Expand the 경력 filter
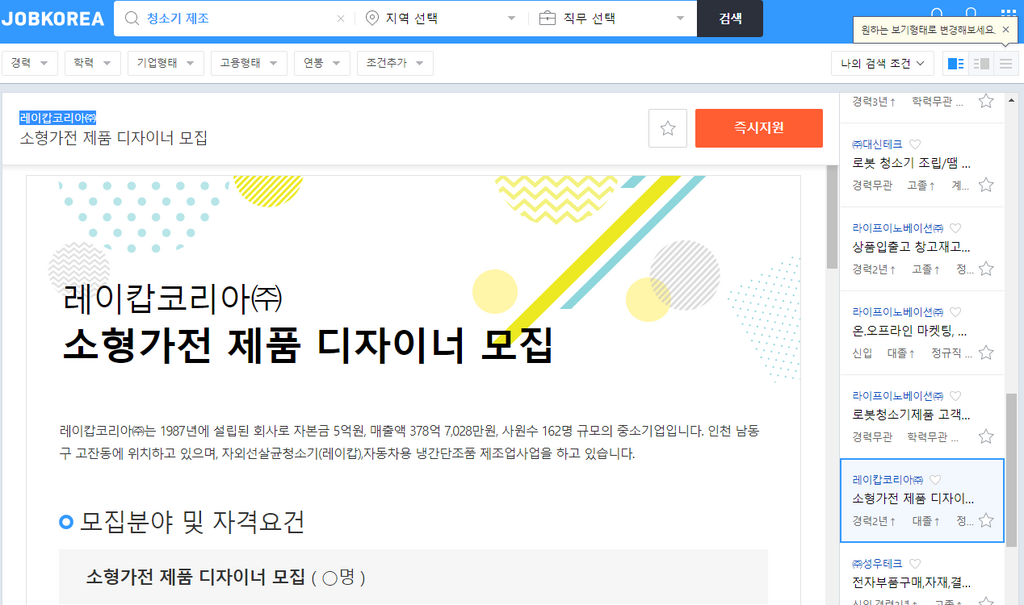This screenshot has width=1024, height=605. pyautogui.click(x=30, y=63)
